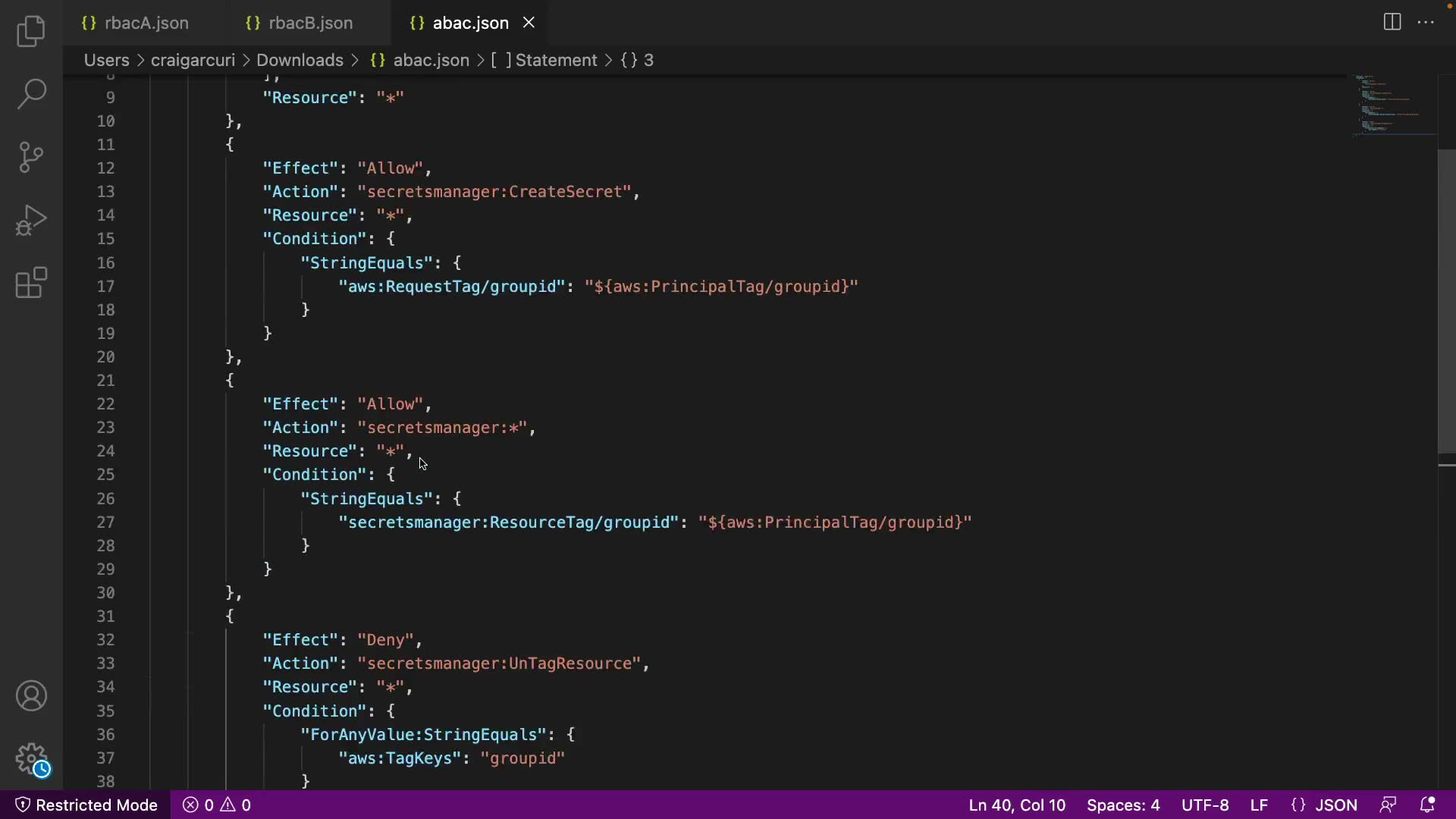This screenshot has height=819, width=1456.
Task: Switch to the rbacA.json tab
Action: click(x=146, y=23)
